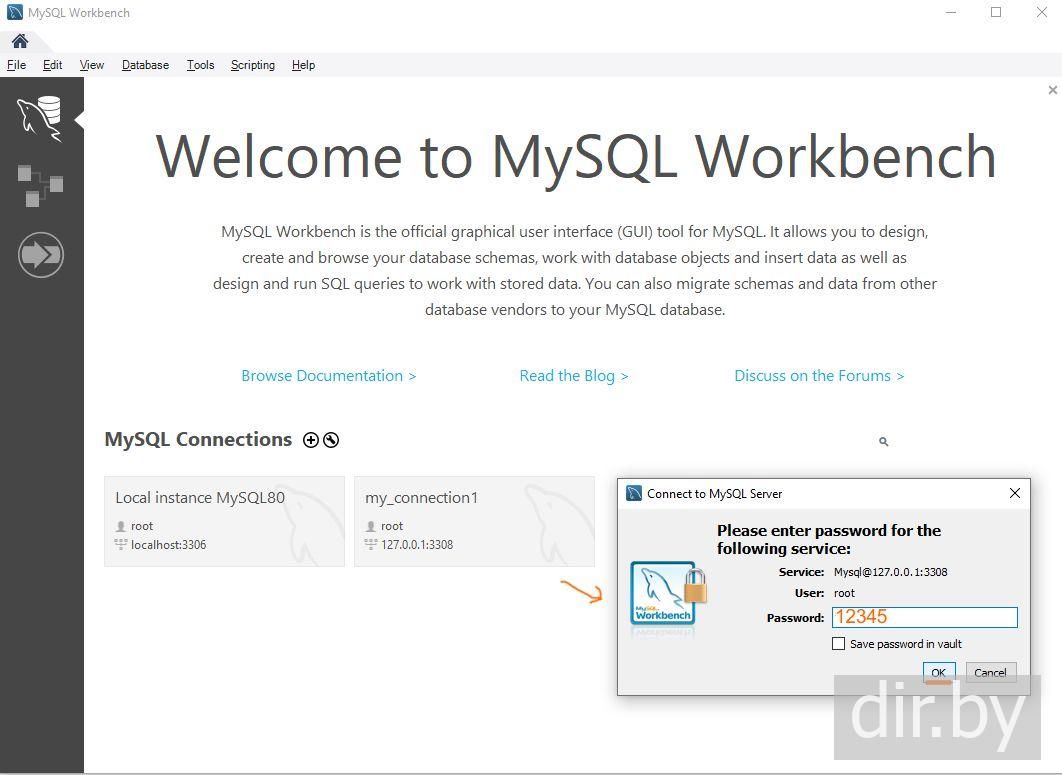This screenshot has width=1062, height=775.
Task: Click the MySQL Connections heading
Action: tap(198, 440)
